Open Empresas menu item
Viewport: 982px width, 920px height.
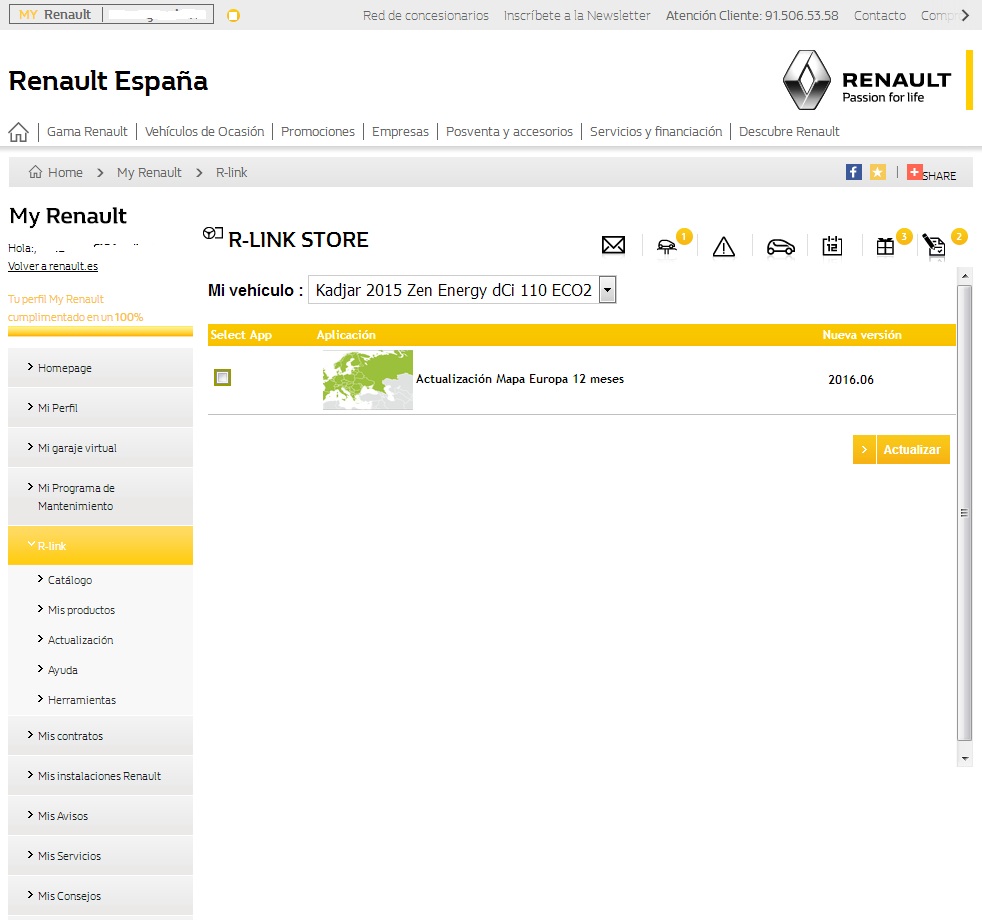pyautogui.click(x=400, y=132)
